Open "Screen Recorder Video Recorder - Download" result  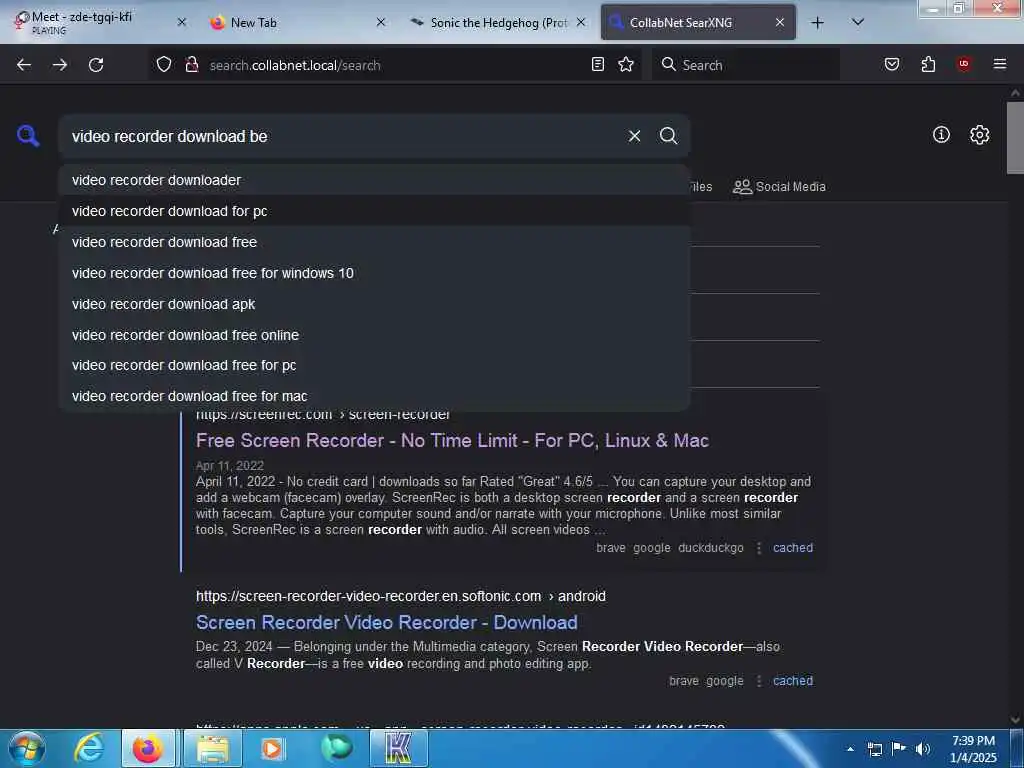pos(387,622)
